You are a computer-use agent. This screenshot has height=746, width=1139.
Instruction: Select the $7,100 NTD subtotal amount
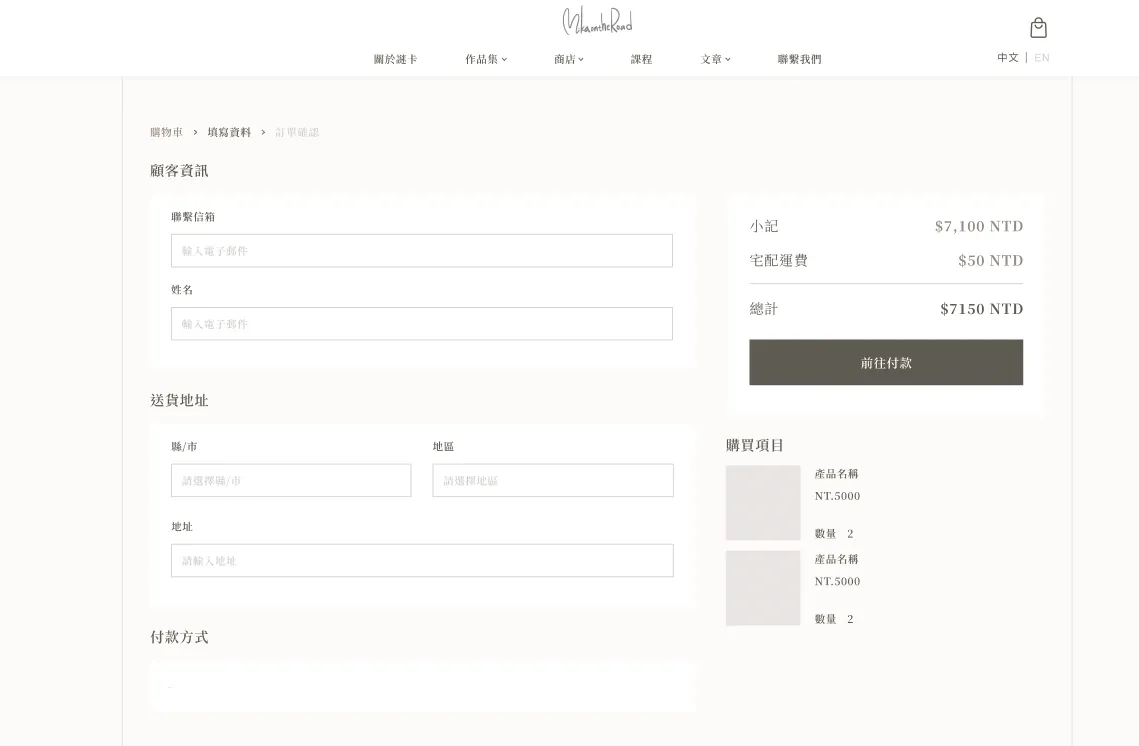978,226
